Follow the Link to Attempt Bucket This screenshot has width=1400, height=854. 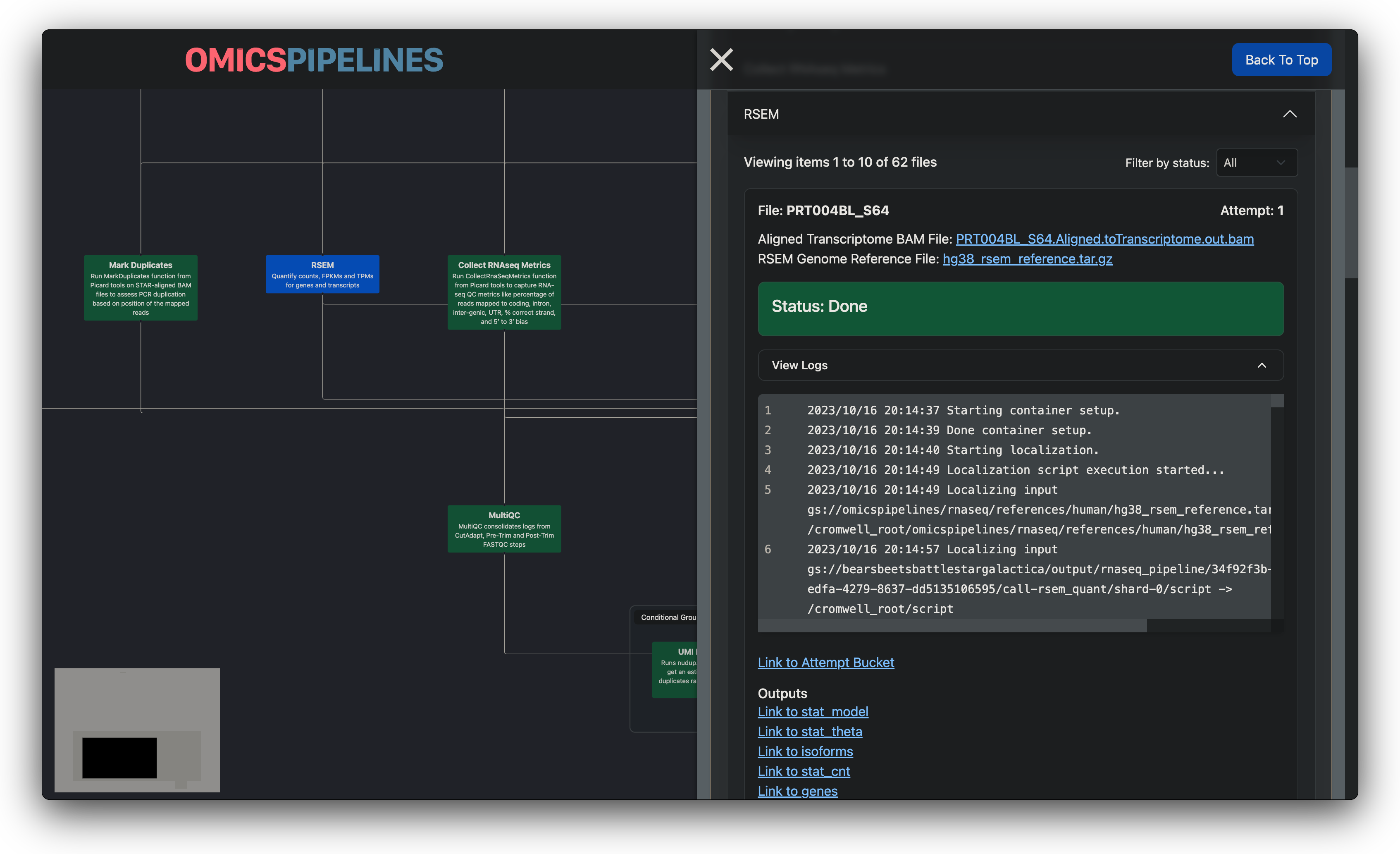coord(825,663)
